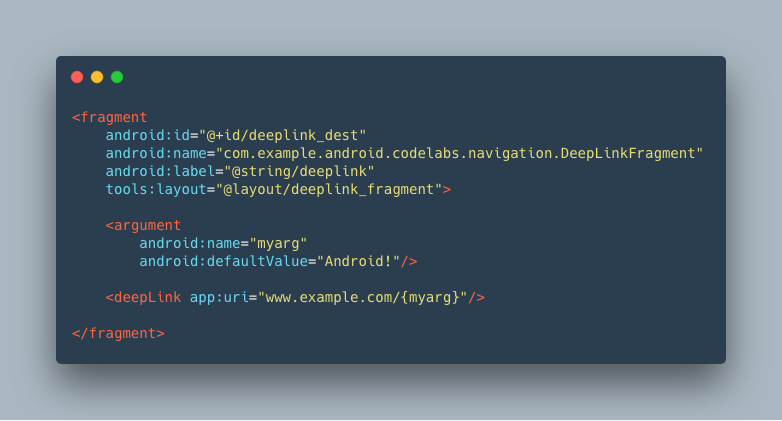Click the android:defaultValue attribute

(x=223, y=261)
